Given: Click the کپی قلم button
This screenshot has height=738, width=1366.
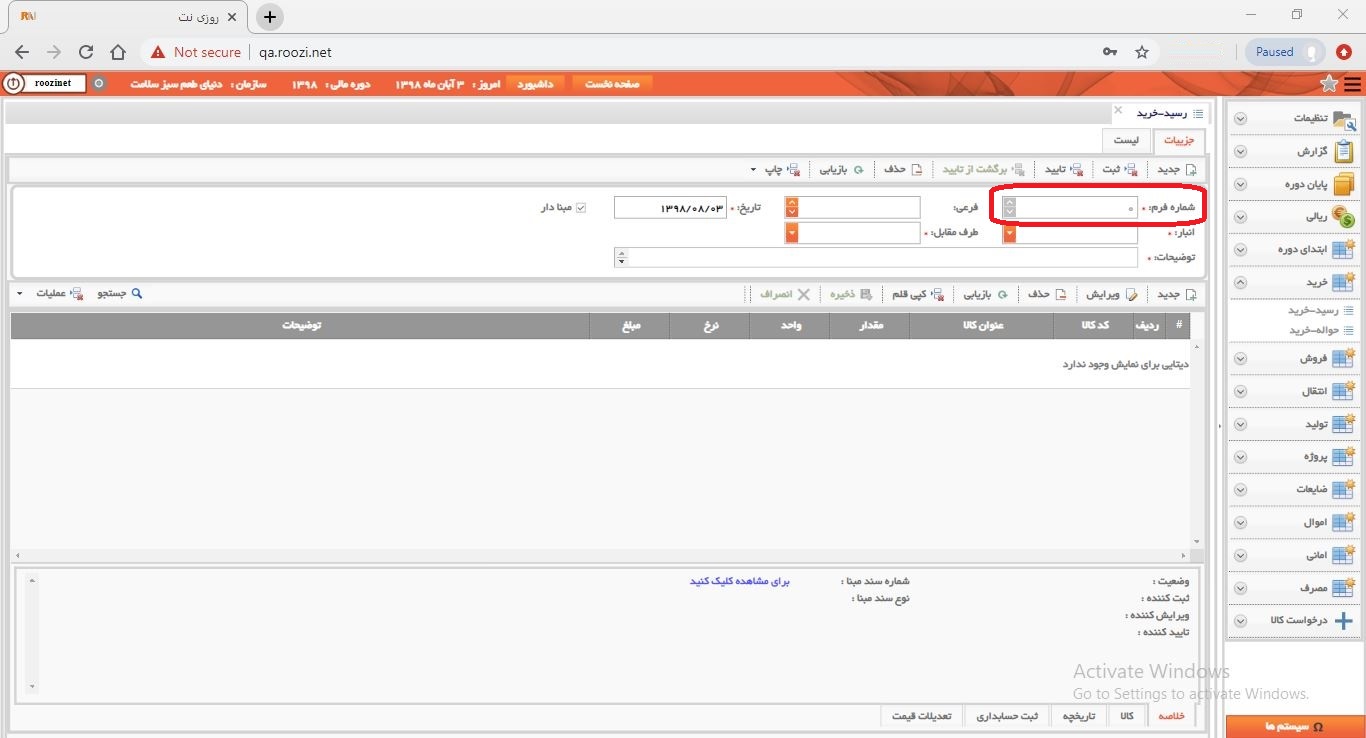Looking at the screenshot, I should [x=917, y=295].
